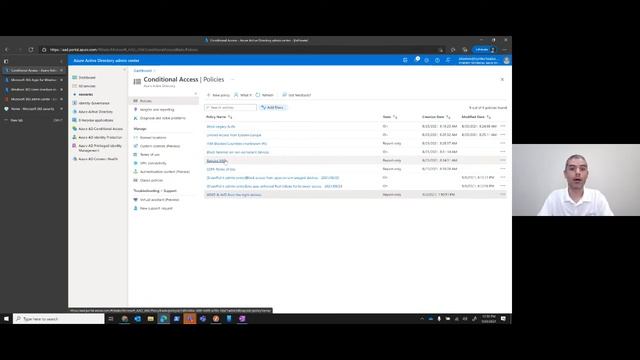640x360 pixels.
Task: Open the What If tool
Action: 242,95
